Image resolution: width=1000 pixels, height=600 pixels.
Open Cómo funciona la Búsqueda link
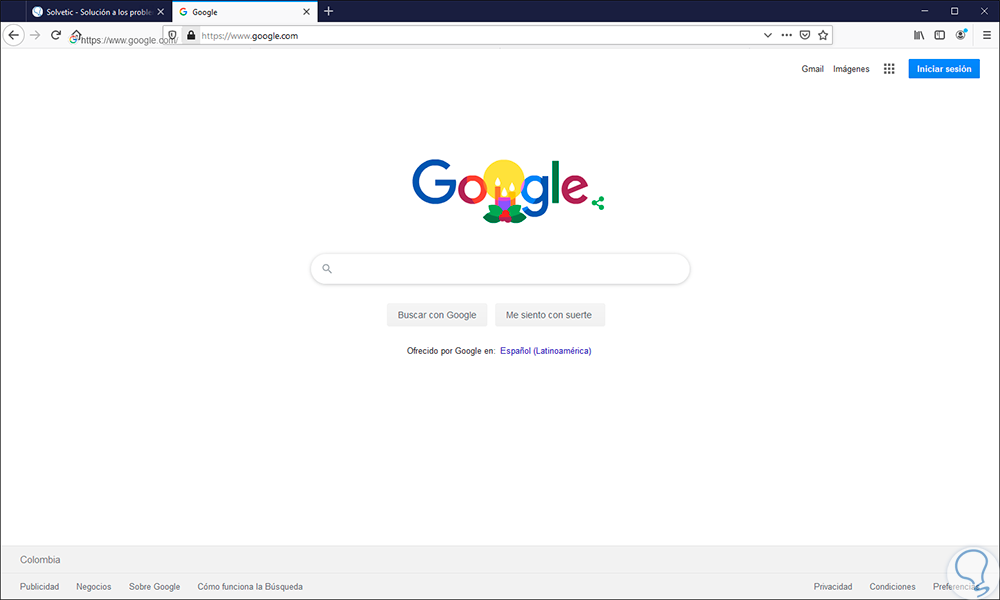250,587
